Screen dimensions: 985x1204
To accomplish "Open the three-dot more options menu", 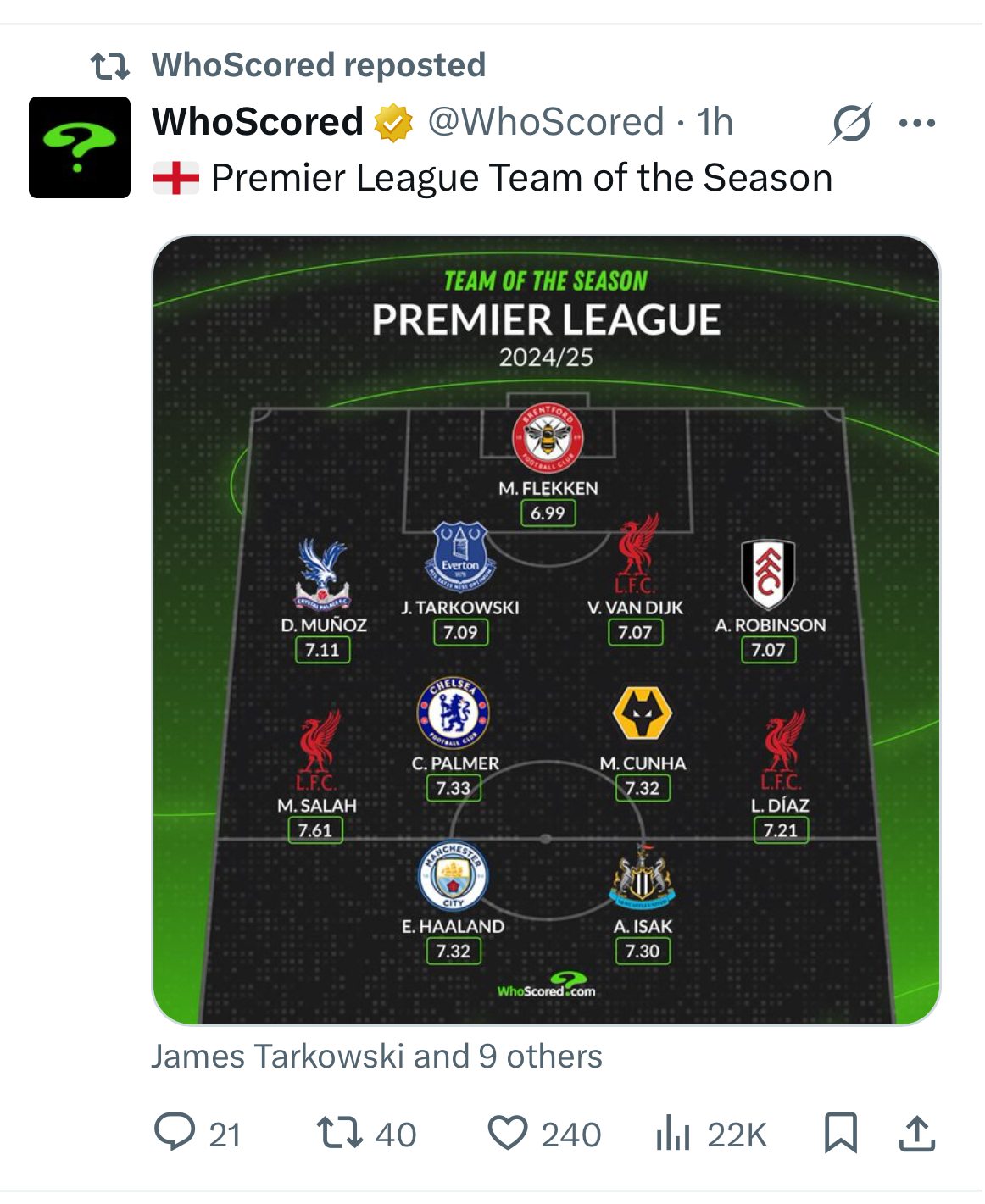I will click(917, 124).
